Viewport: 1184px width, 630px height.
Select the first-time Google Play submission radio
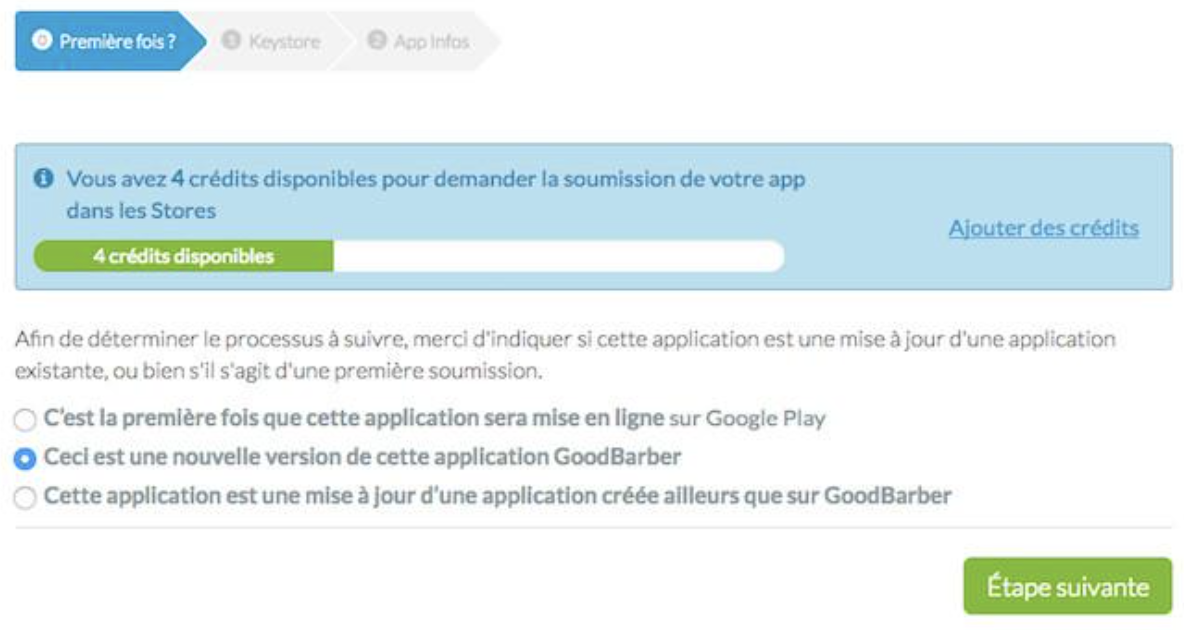click(x=25, y=420)
